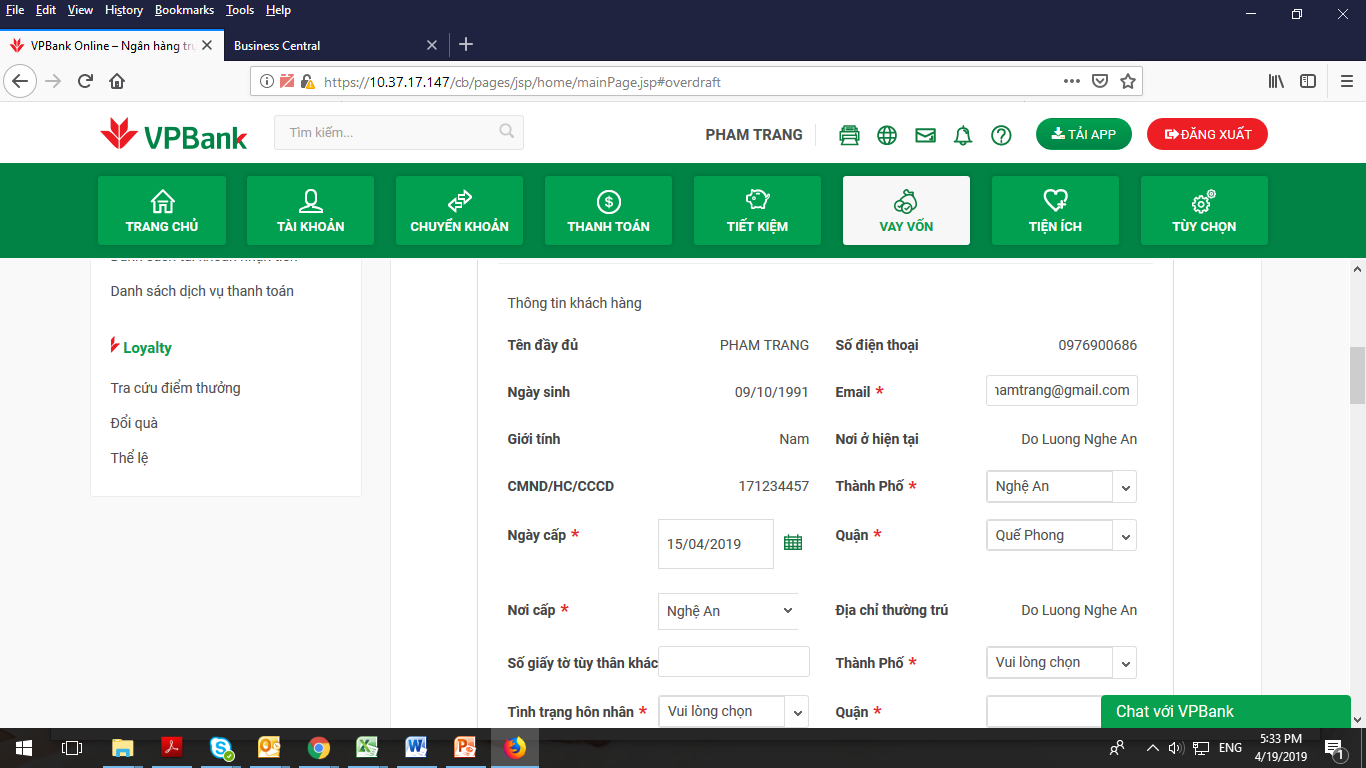Open Pocket save icon in address bar
1366x768 pixels.
pos(1100,81)
